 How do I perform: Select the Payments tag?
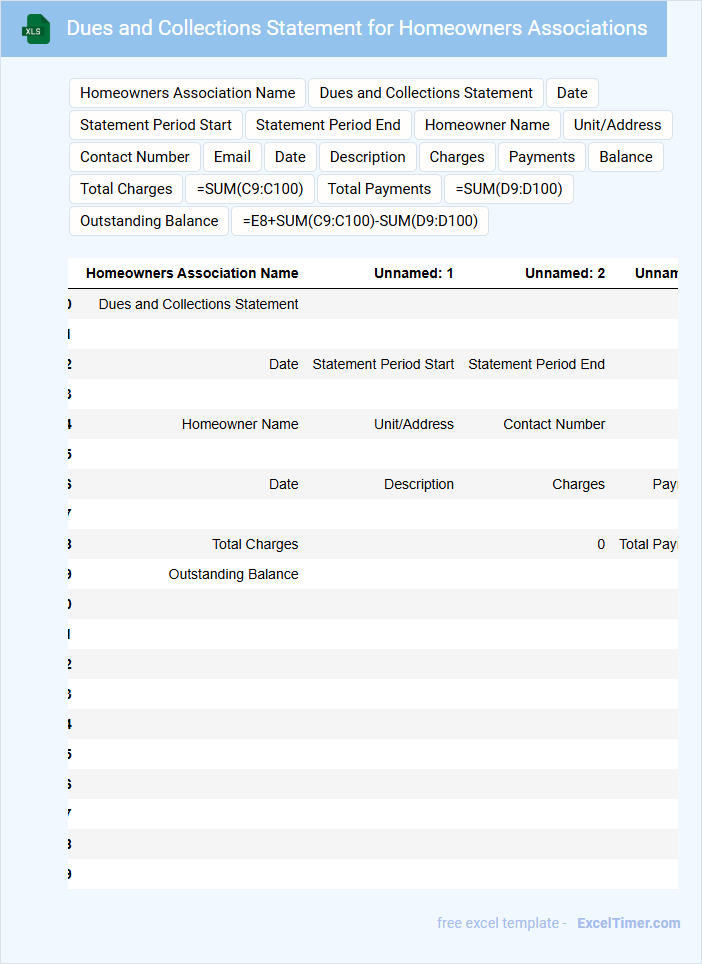tap(542, 157)
